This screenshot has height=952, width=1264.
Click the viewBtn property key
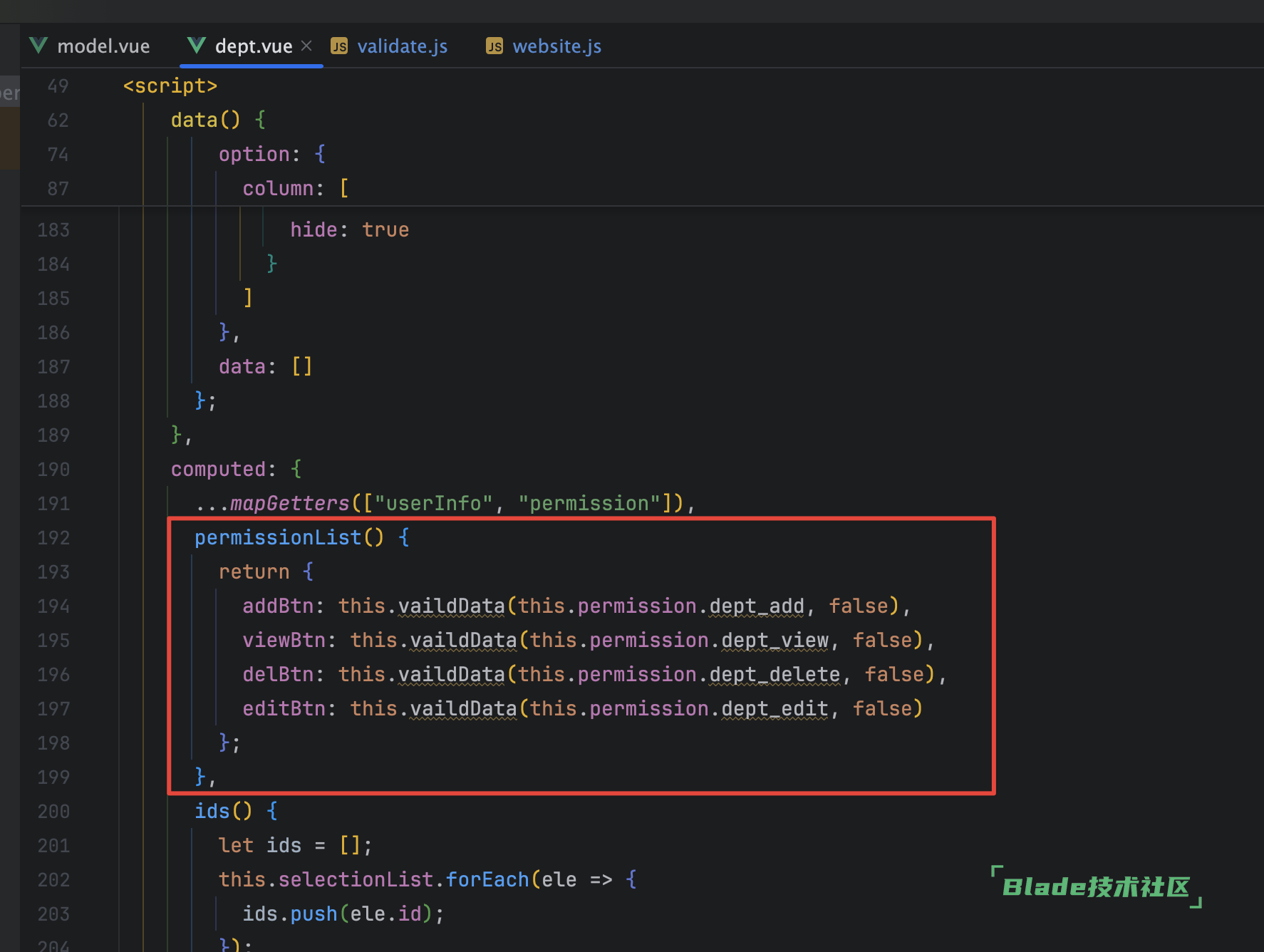point(284,640)
